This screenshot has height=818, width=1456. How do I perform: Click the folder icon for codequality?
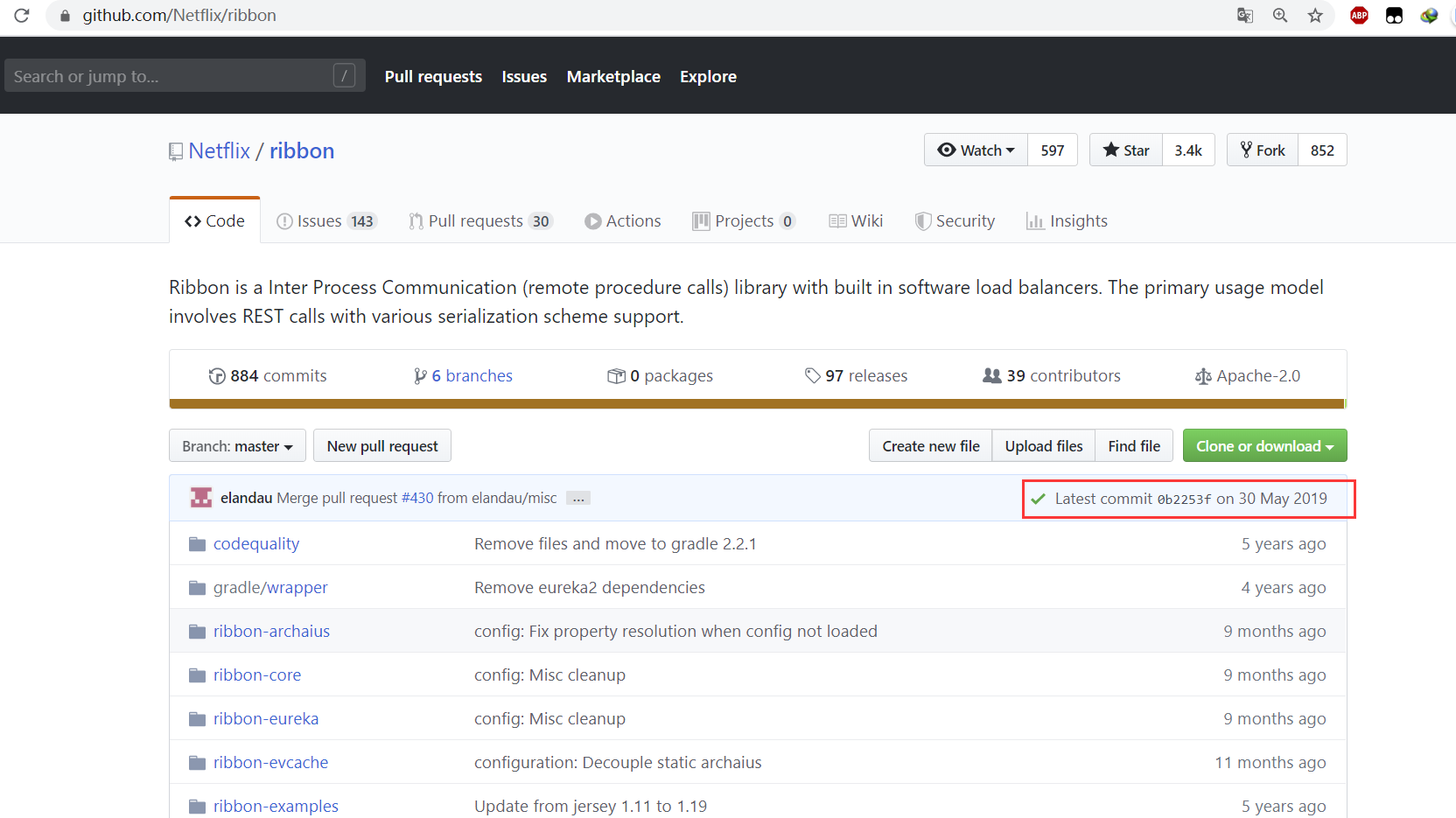[x=198, y=544]
